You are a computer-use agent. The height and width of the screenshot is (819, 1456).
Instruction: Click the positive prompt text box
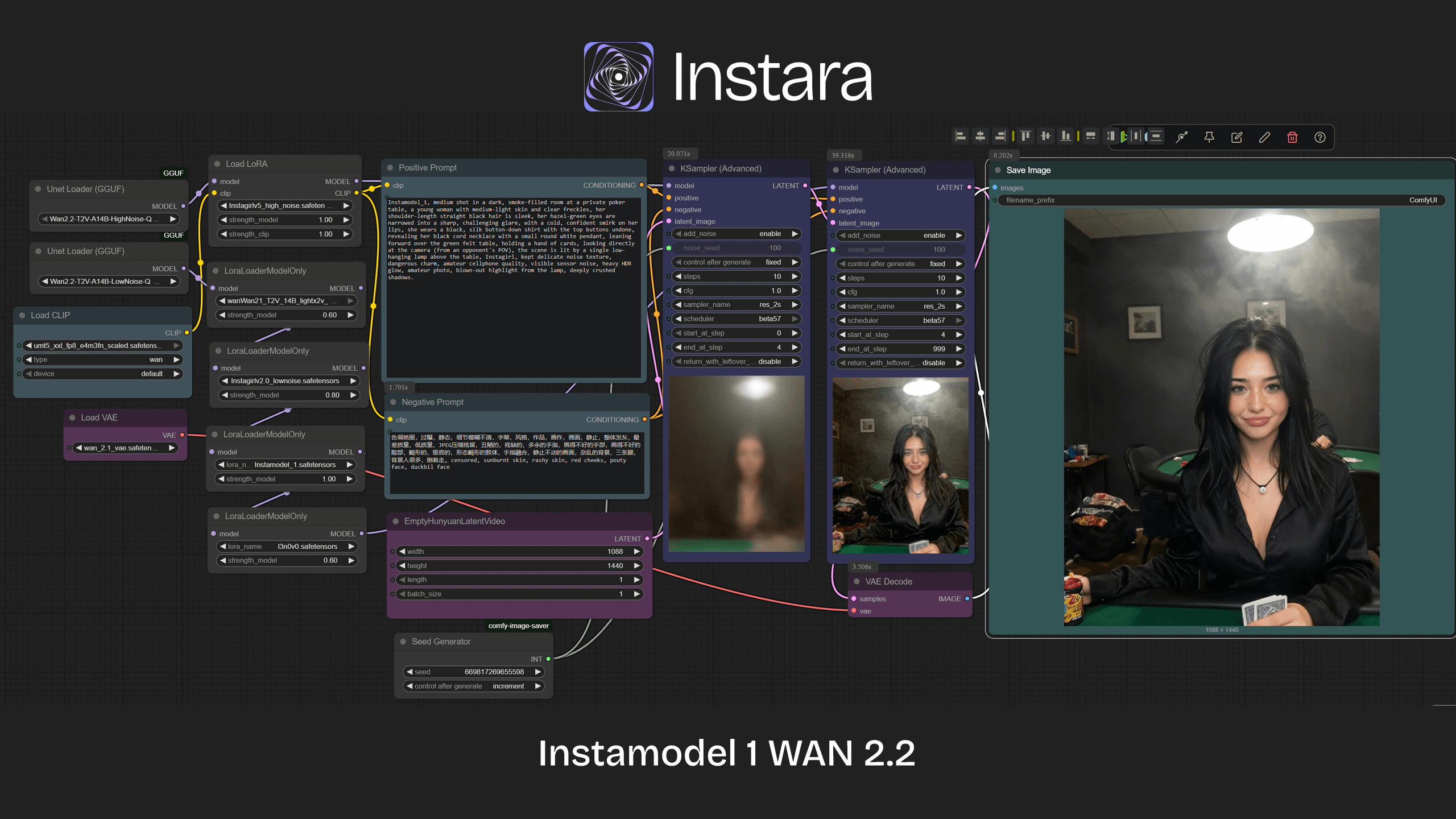coord(514,287)
